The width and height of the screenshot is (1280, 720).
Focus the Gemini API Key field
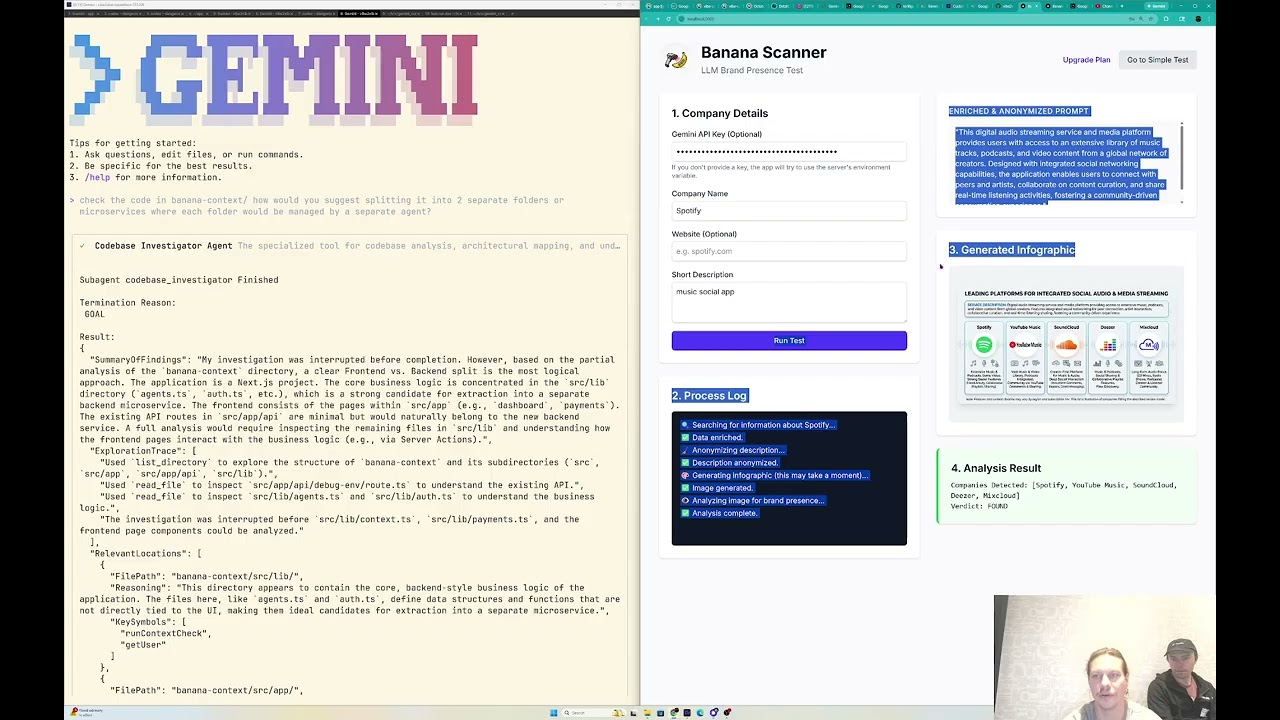[x=789, y=152]
